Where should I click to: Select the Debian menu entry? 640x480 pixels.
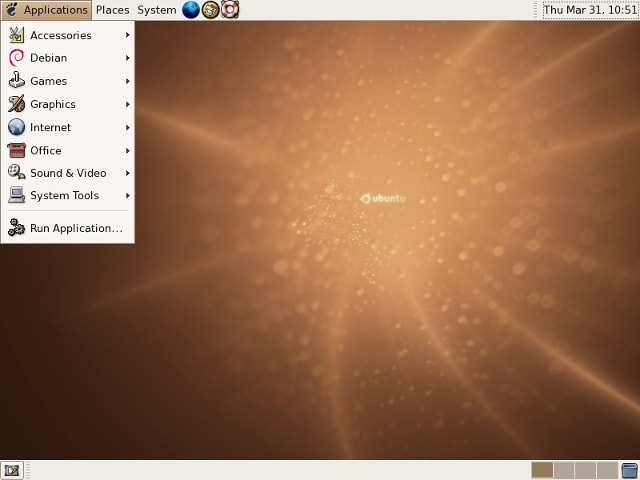pos(68,58)
